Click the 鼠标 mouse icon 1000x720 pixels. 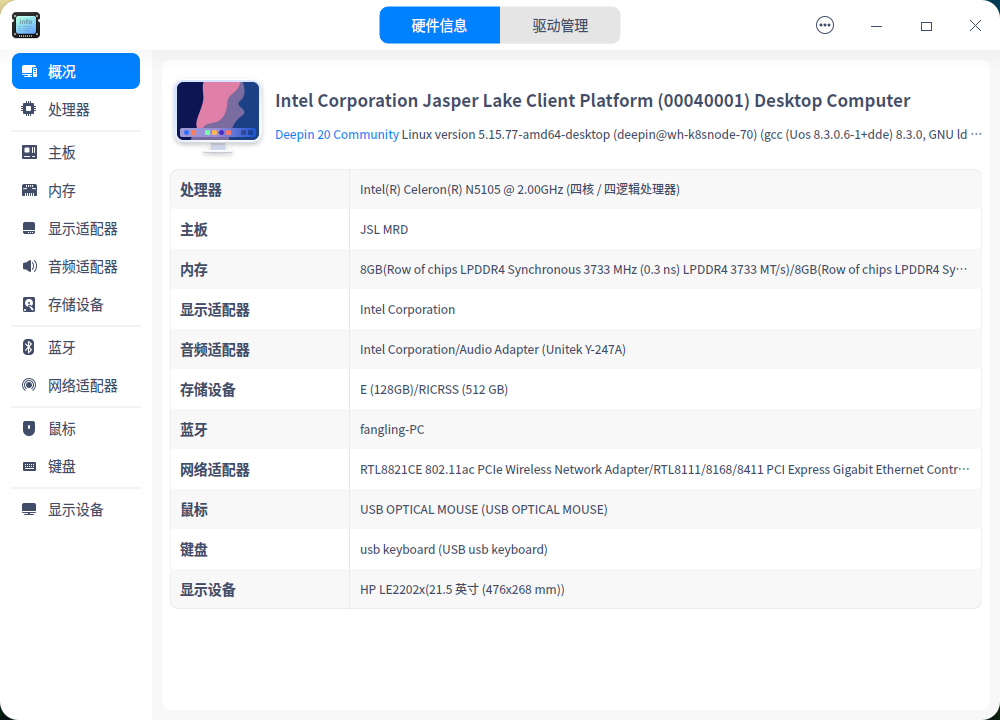[x=29, y=428]
